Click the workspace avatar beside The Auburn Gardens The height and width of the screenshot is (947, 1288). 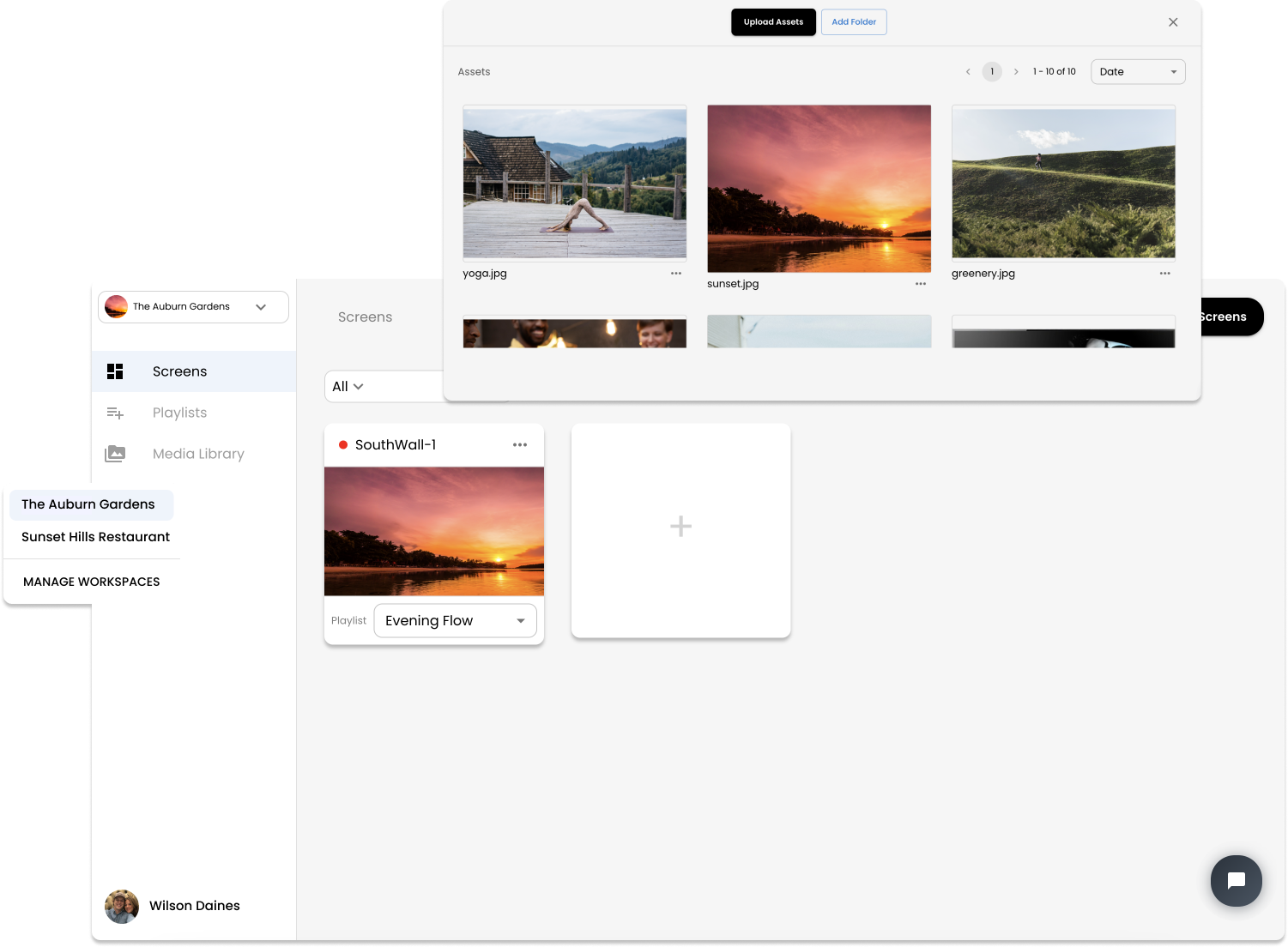116,307
